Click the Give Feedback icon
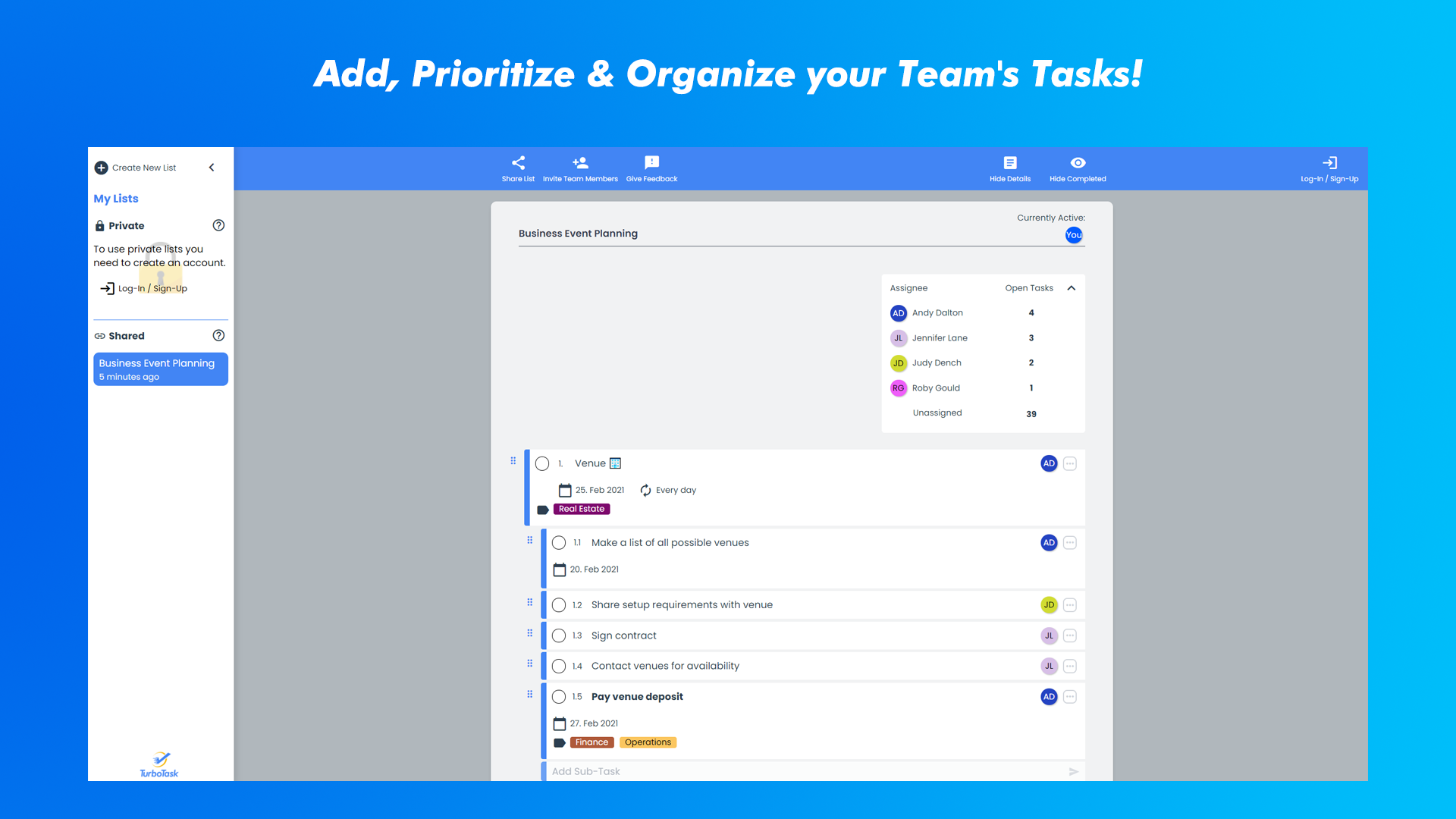 (651, 162)
